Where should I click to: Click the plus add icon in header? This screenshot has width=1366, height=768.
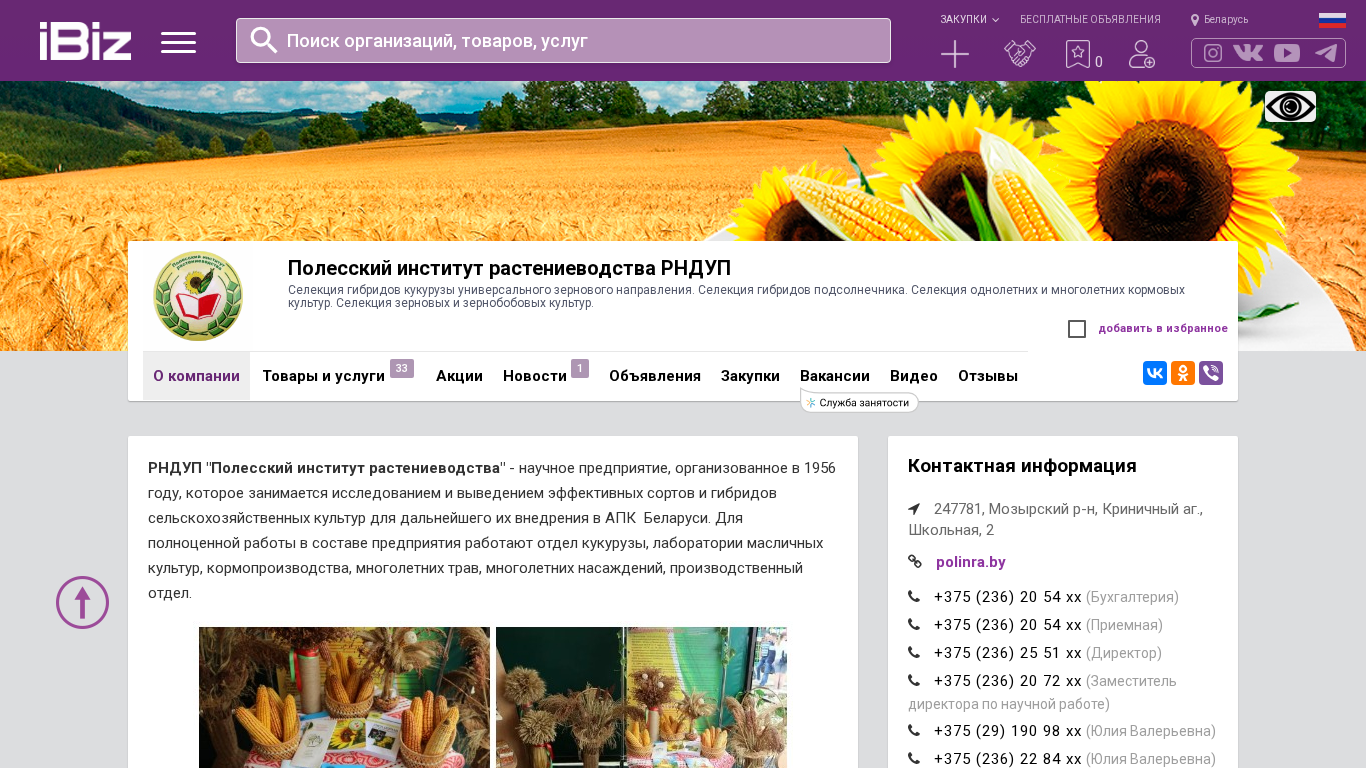(x=955, y=54)
